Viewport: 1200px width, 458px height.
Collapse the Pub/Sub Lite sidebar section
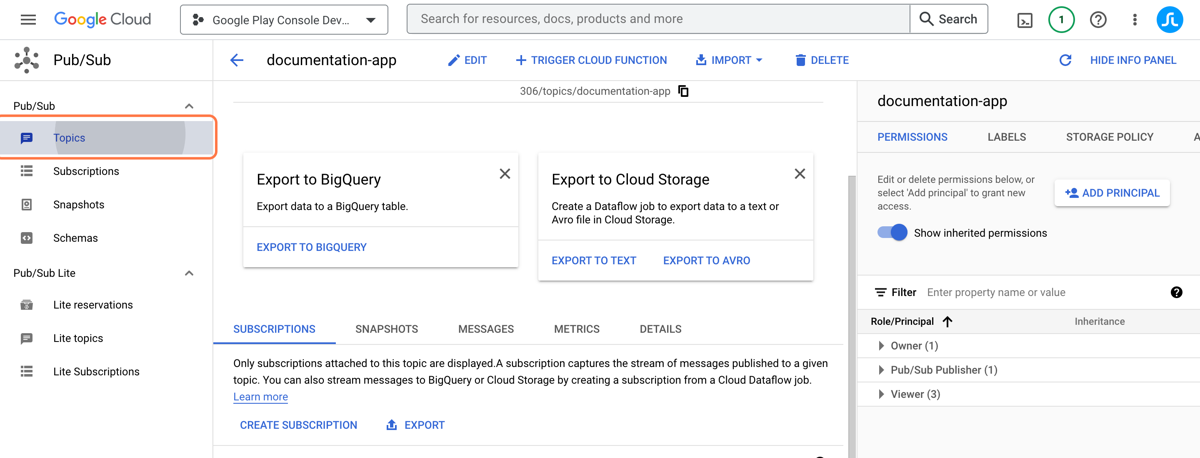[189, 273]
